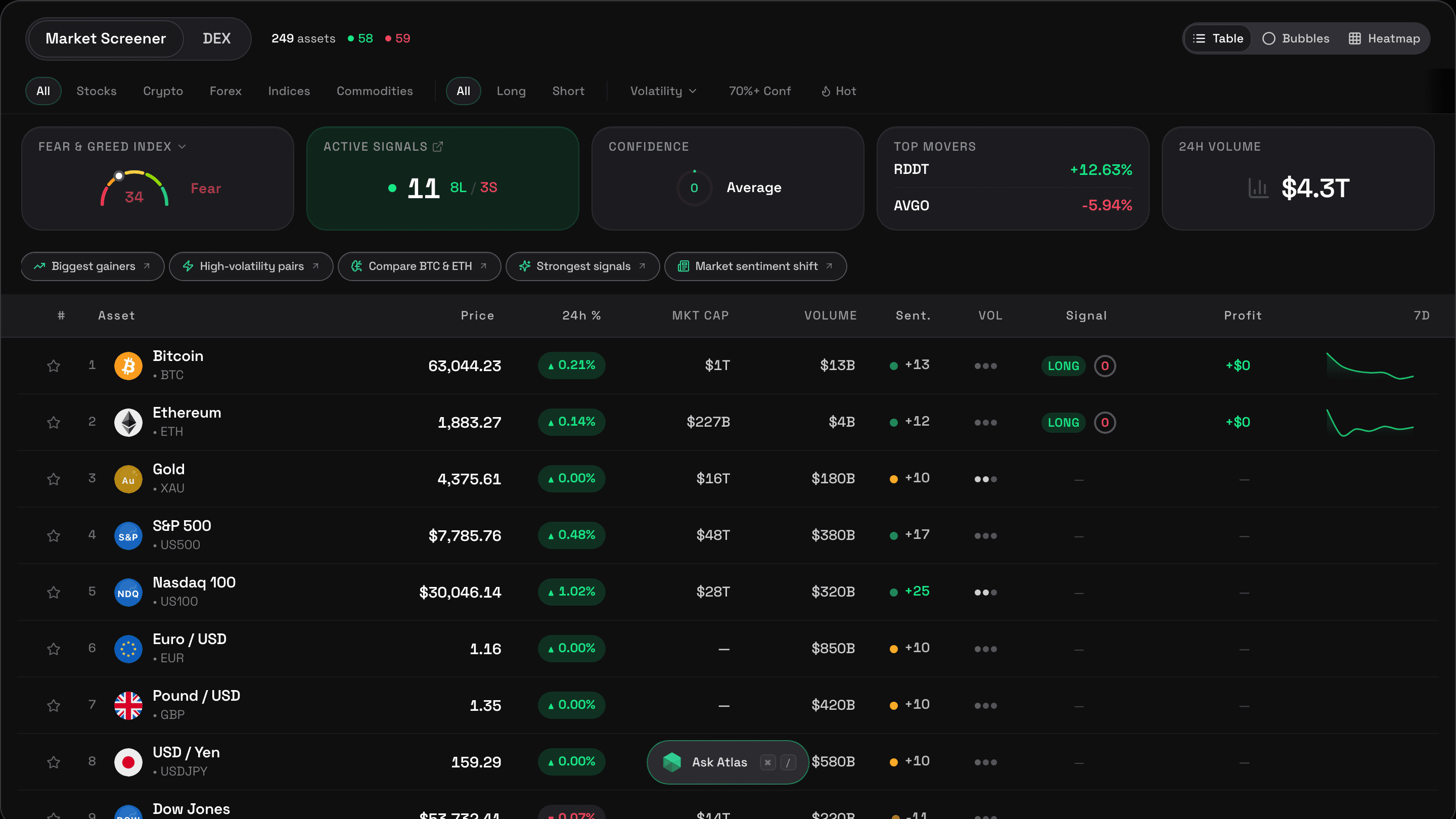Image resolution: width=1456 pixels, height=819 pixels.
Task: Filter signals by Long
Action: [511, 91]
